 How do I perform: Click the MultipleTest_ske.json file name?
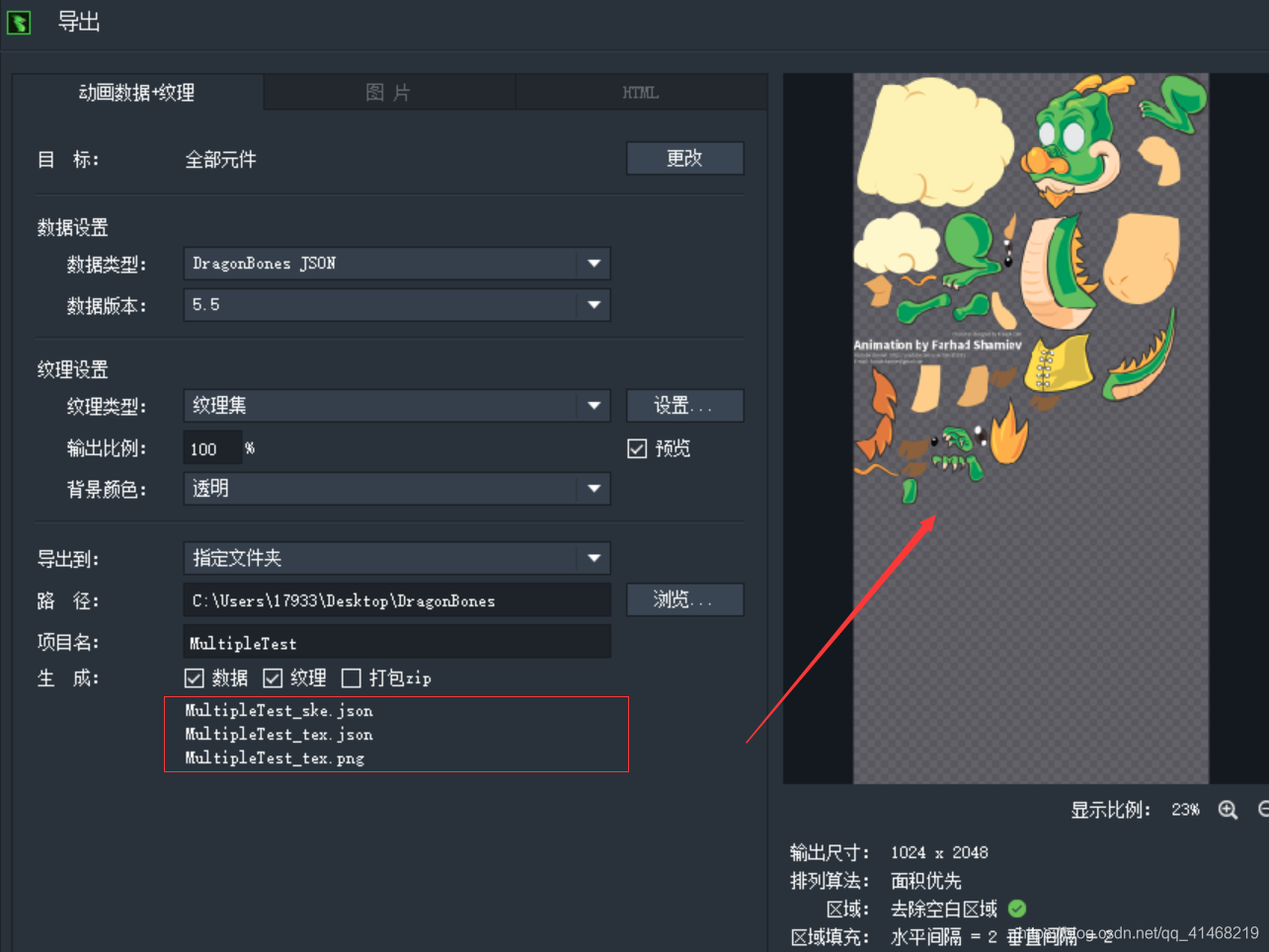[x=279, y=711]
